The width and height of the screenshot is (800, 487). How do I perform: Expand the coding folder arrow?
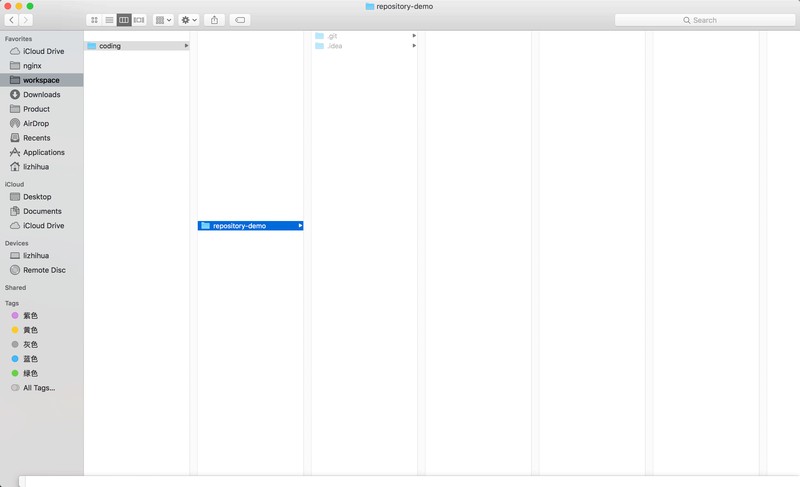(x=186, y=46)
